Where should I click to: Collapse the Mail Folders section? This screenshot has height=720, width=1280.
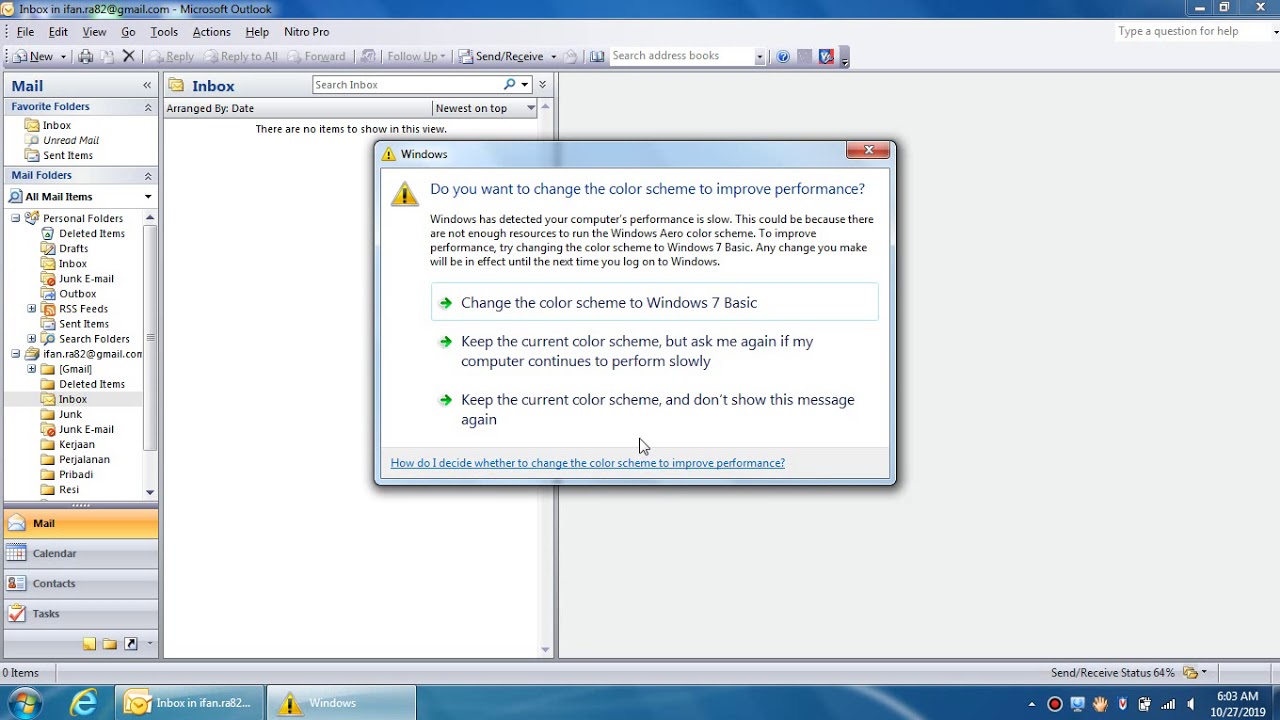click(148, 176)
